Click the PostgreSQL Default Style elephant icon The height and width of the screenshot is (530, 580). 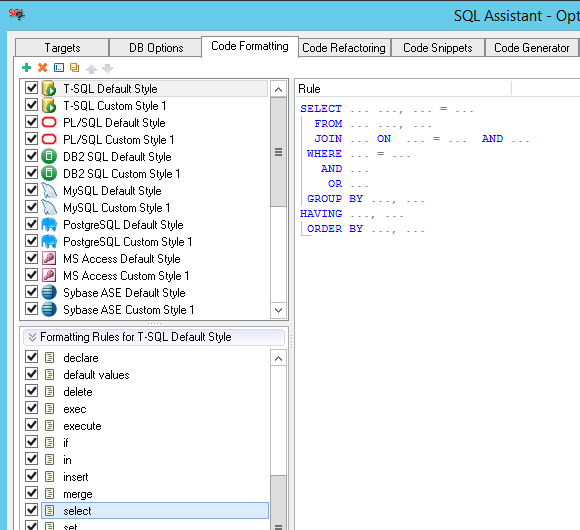click(x=49, y=225)
